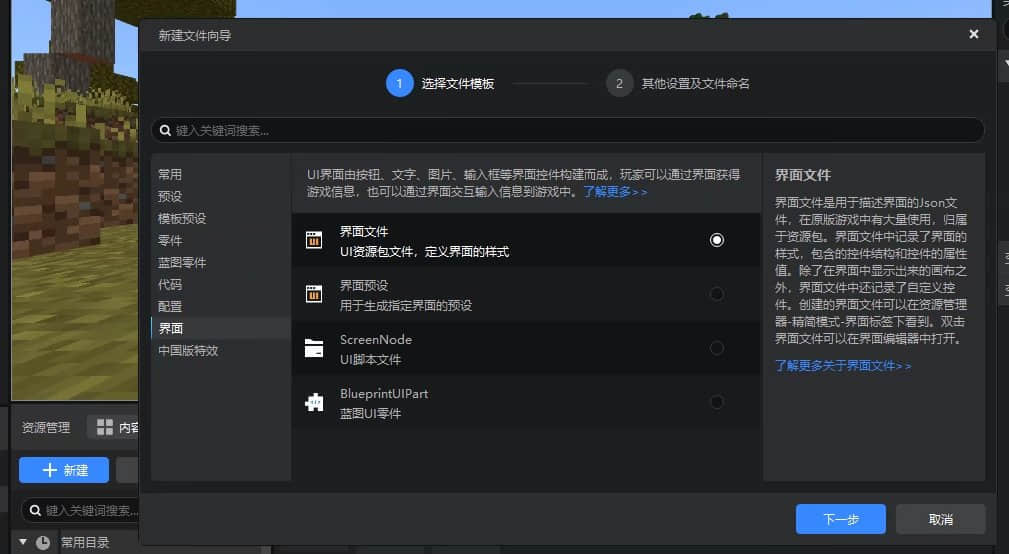Screen dimensions: 1009x554
Task: Click the 界面文件 template icon
Action: (x=314, y=240)
